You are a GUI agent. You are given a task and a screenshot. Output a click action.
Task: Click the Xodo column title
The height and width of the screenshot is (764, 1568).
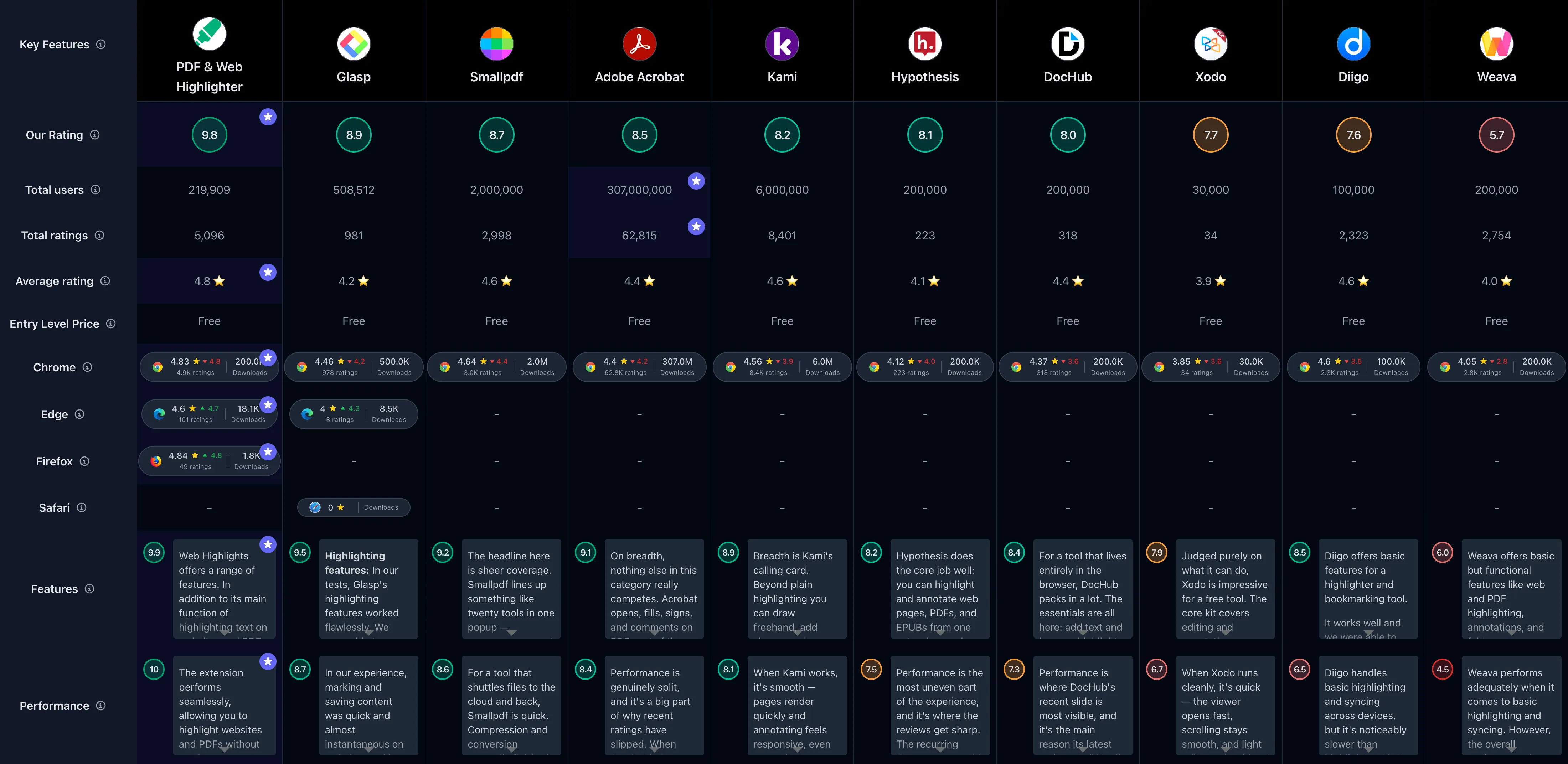tap(1211, 77)
